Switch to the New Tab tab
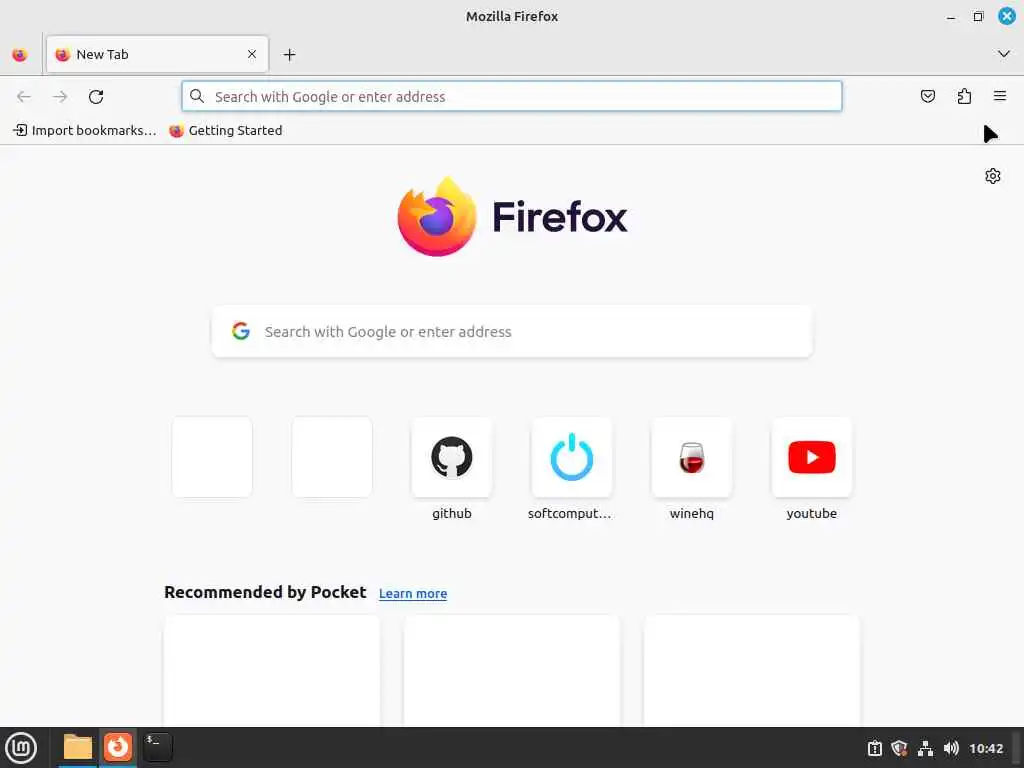1024x768 pixels. tap(157, 54)
